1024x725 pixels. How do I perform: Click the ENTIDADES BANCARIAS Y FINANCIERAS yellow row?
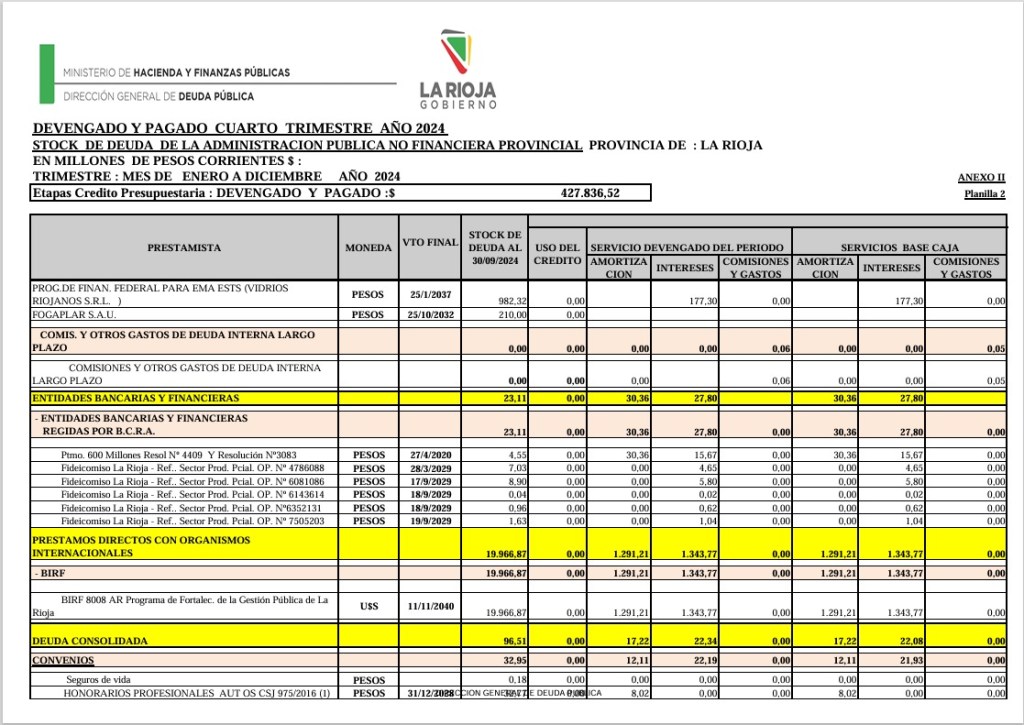[x=518, y=398]
